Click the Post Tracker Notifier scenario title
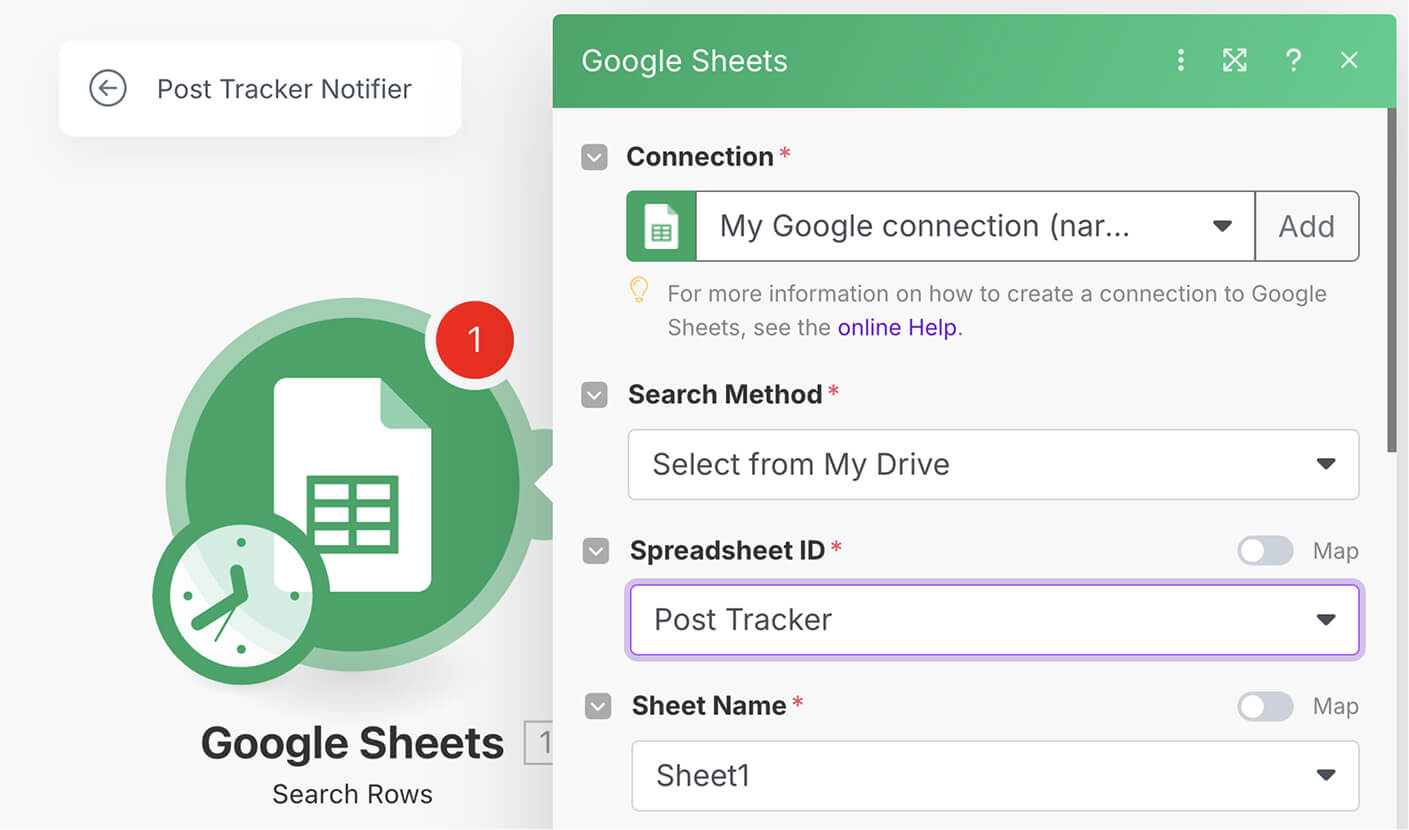1409x830 pixels. 284,89
